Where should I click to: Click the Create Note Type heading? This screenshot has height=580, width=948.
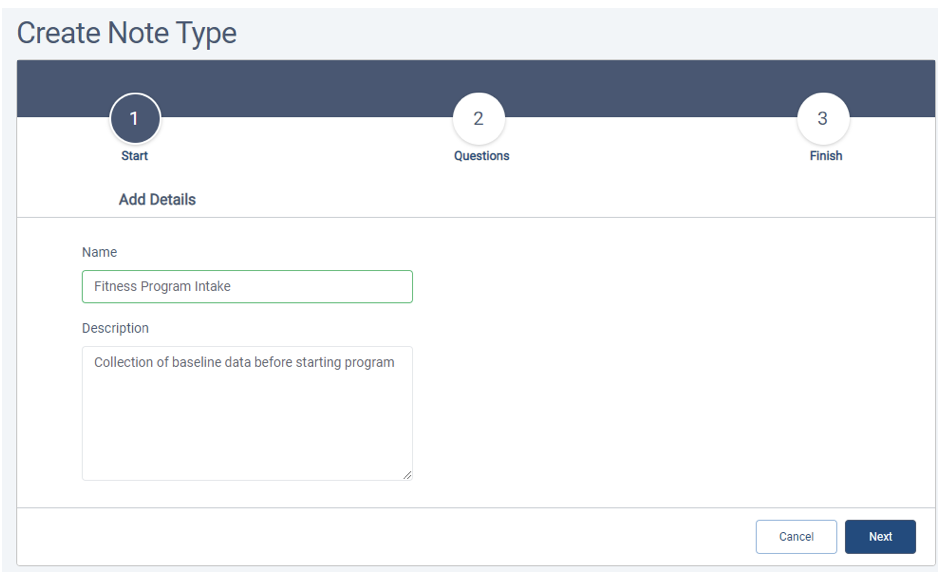click(127, 33)
